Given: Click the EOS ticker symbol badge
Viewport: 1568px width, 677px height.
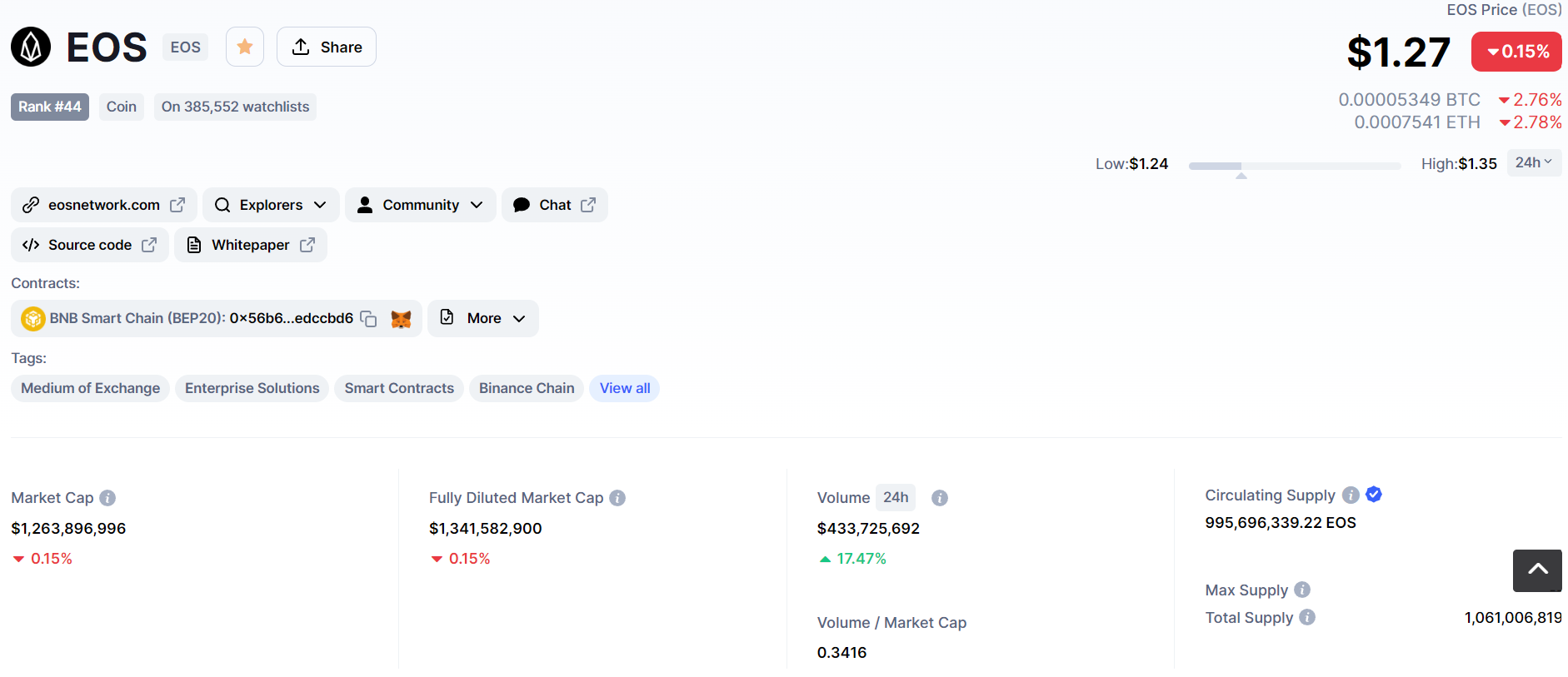Looking at the screenshot, I should 185,47.
